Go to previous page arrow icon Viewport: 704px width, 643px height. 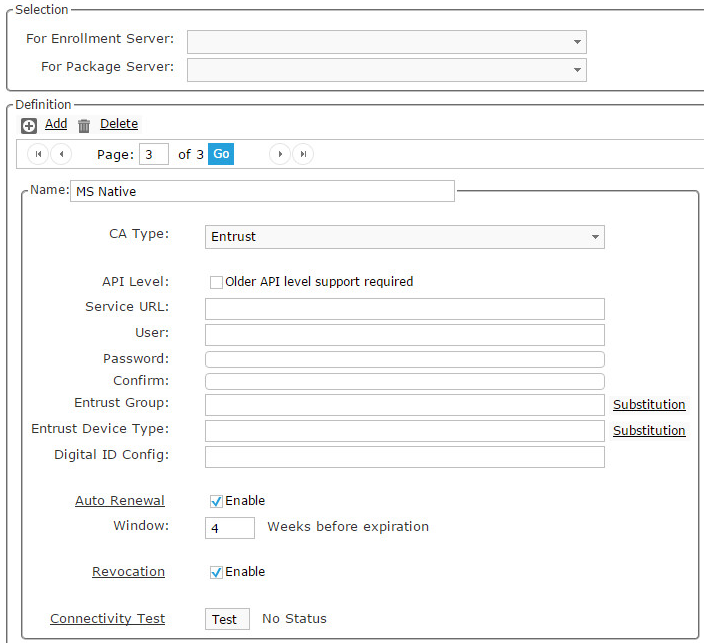pyautogui.click(x=61, y=154)
